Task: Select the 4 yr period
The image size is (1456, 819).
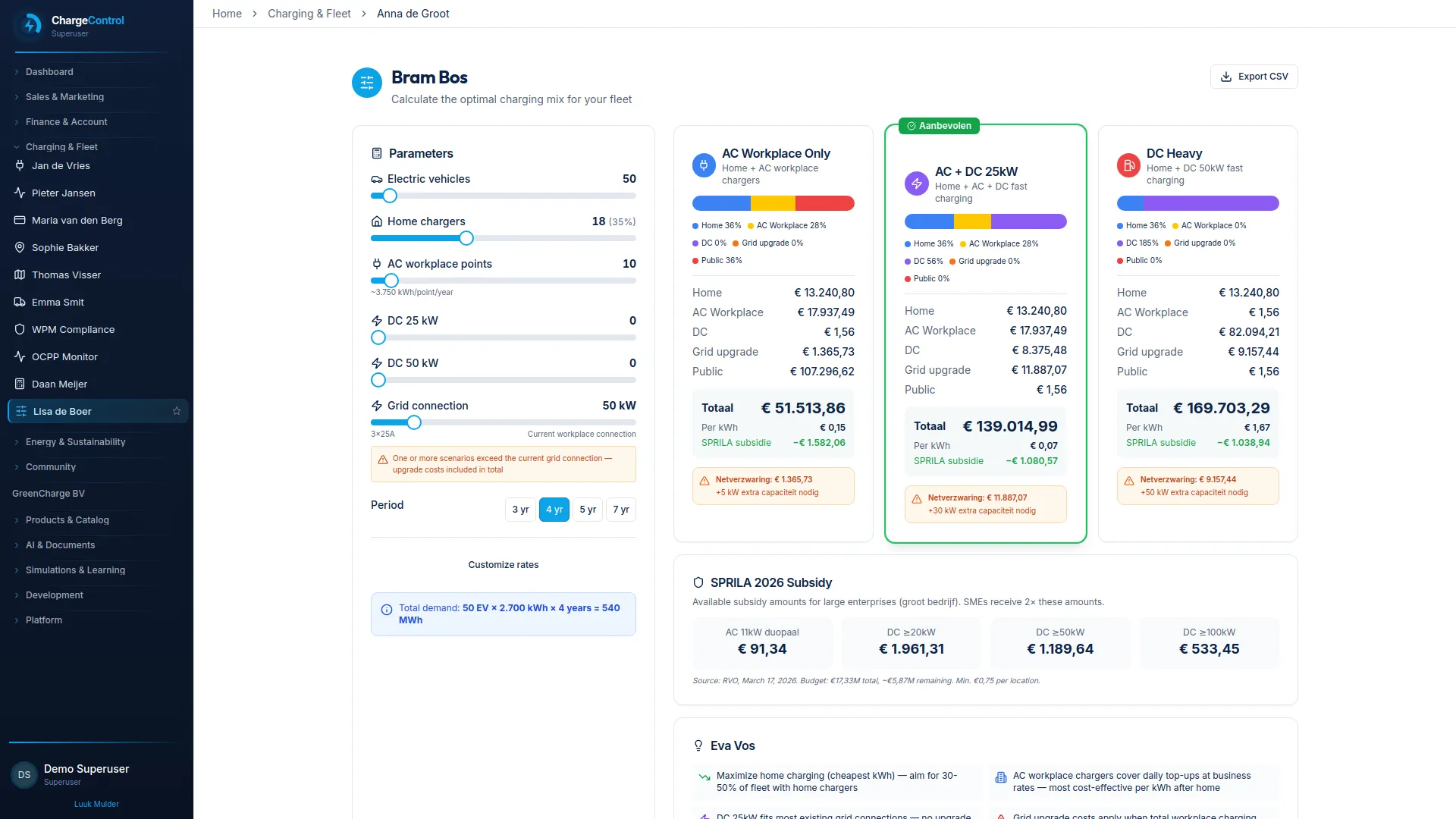Action: [554, 510]
